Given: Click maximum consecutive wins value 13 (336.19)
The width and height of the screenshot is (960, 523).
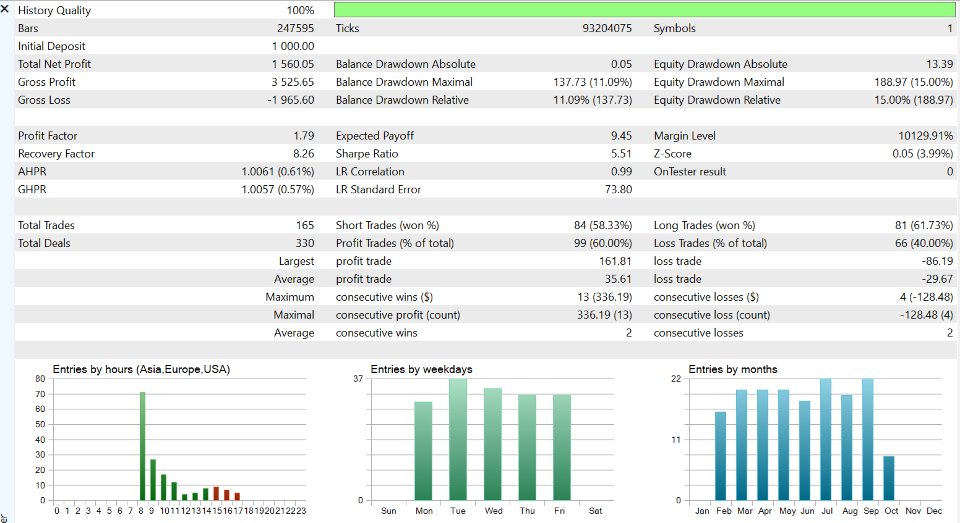Looking at the screenshot, I should coord(604,296).
